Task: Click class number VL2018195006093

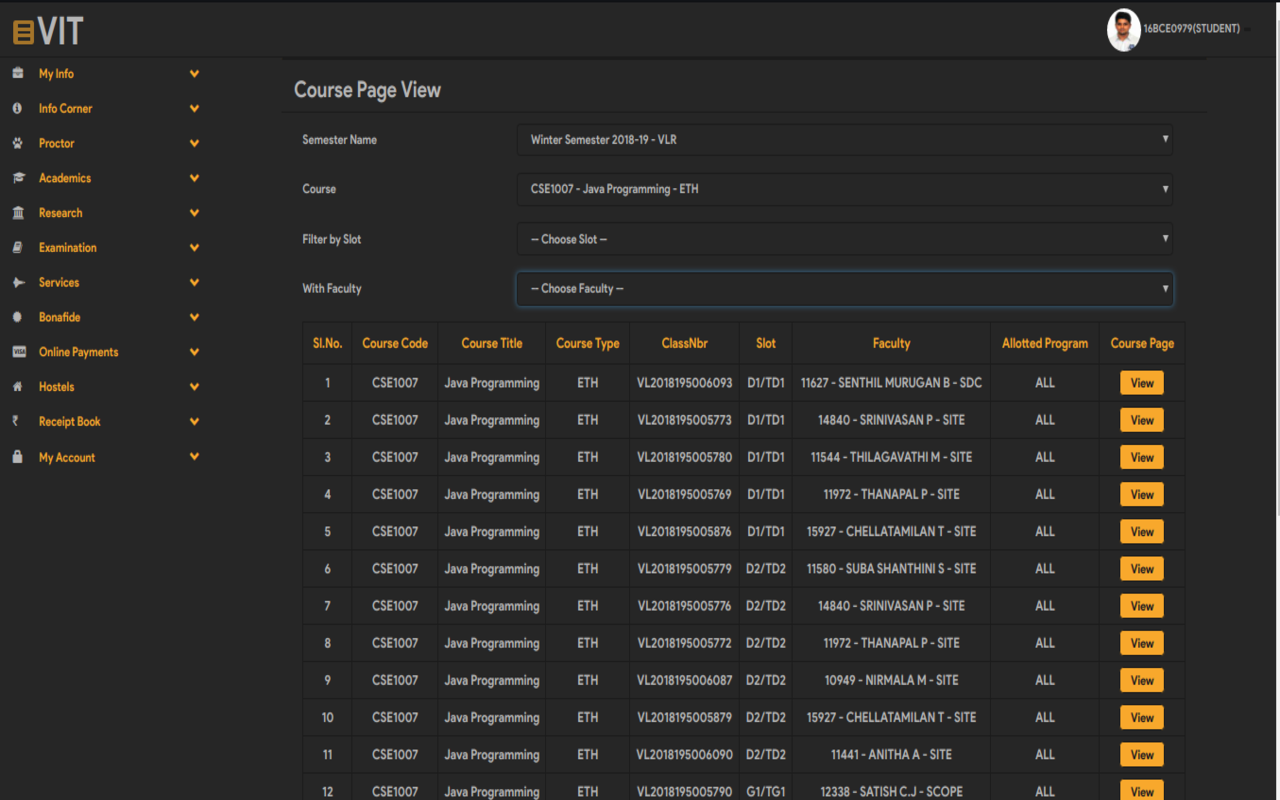Action: (x=684, y=383)
